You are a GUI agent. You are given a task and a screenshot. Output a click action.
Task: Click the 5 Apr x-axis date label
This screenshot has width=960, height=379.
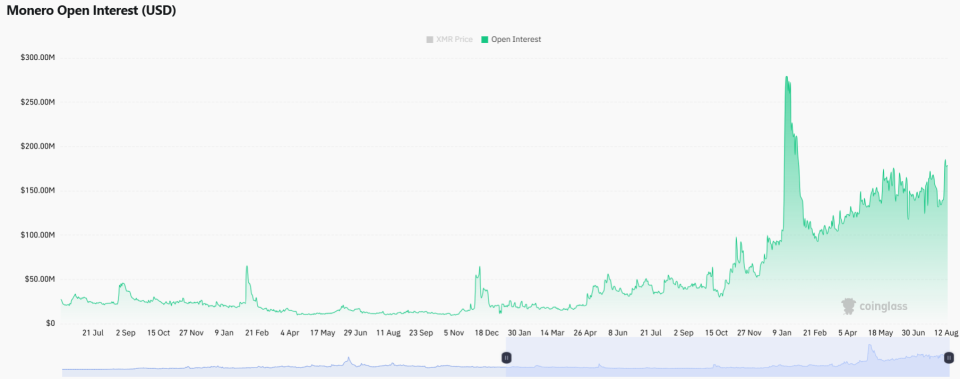(848, 333)
